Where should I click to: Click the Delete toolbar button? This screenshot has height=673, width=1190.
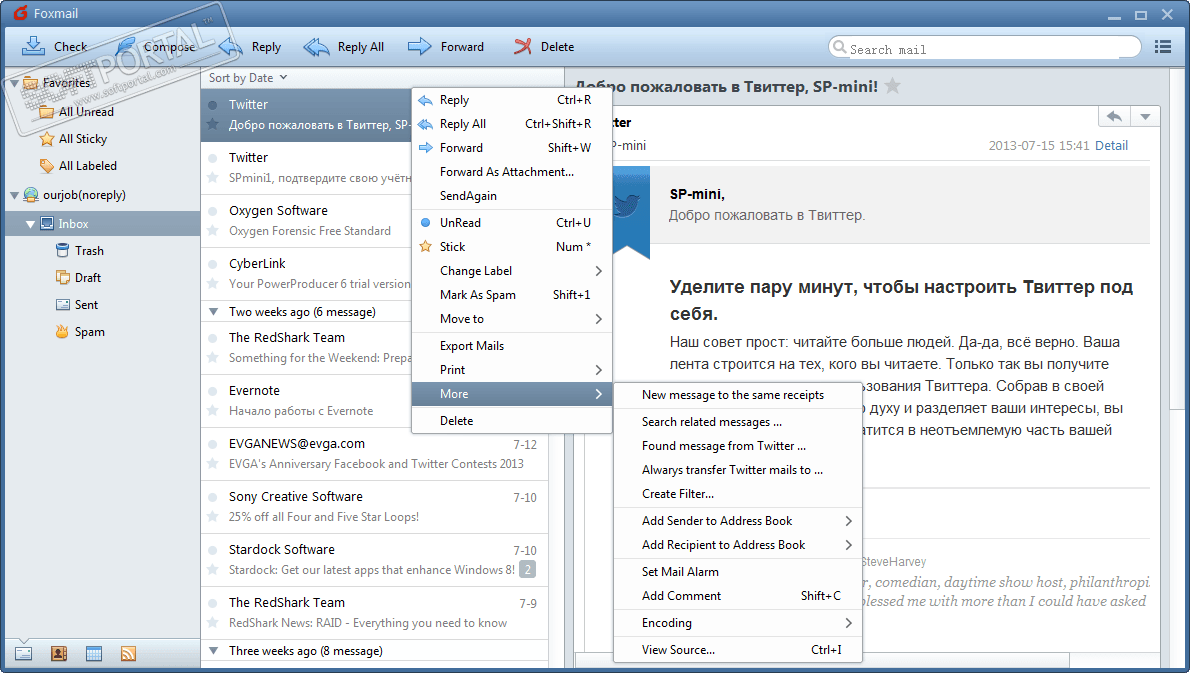[543, 46]
